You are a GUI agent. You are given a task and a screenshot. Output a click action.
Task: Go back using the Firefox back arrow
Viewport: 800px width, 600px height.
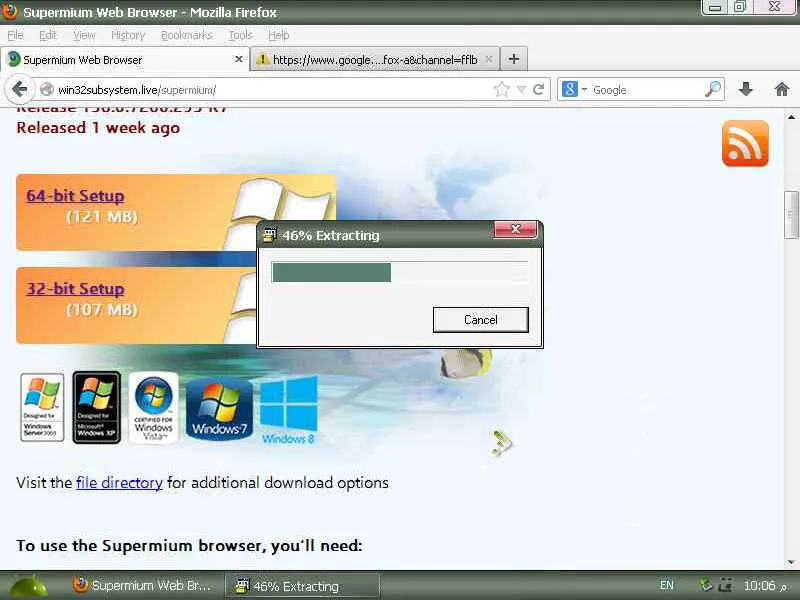point(19,89)
